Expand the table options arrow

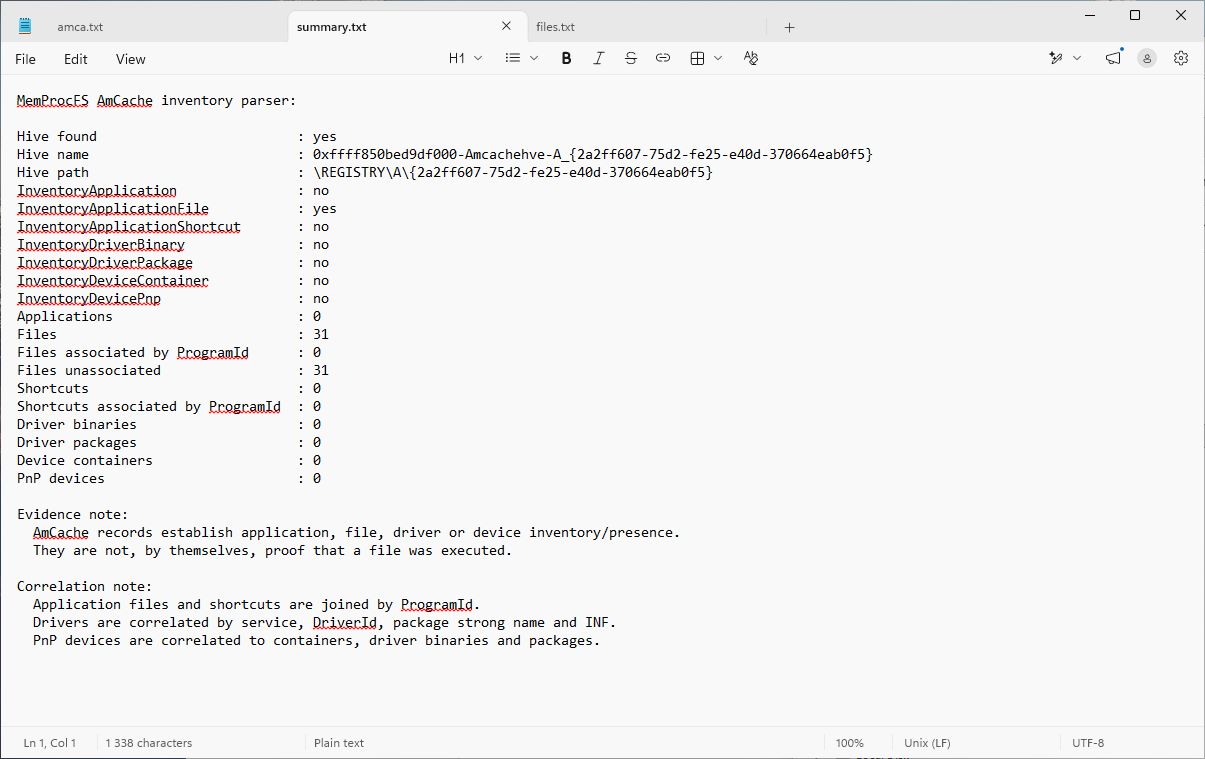(718, 59)
